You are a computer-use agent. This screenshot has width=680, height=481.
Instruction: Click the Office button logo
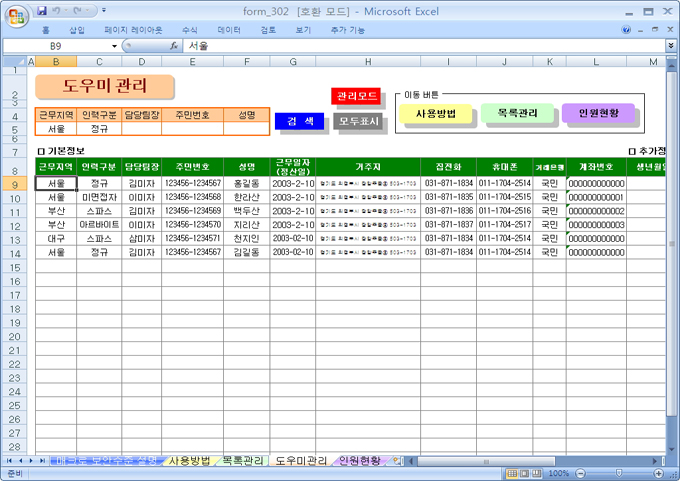coord(16,15)
